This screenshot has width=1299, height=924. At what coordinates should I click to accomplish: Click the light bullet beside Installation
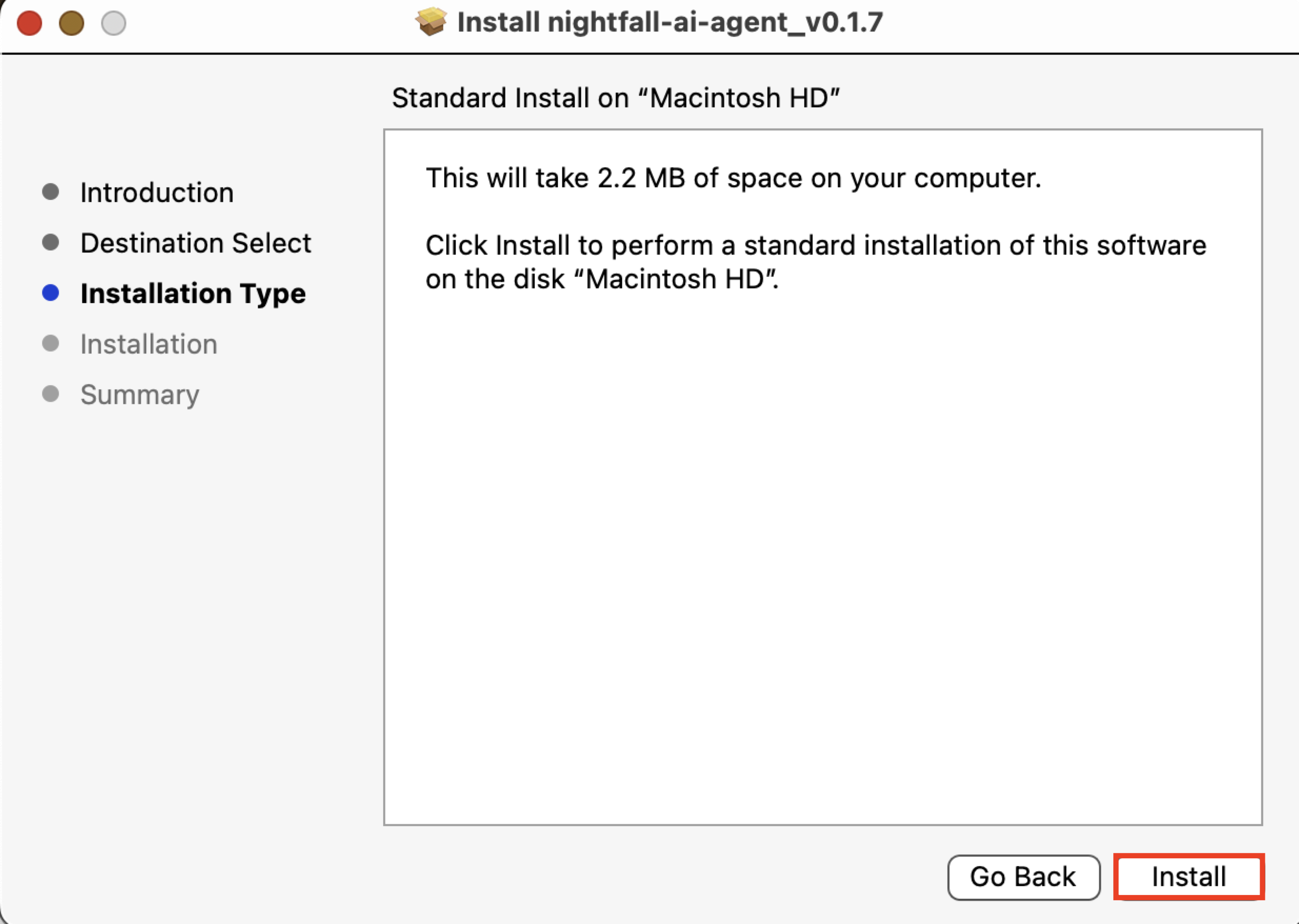click(x=51, y=343)
